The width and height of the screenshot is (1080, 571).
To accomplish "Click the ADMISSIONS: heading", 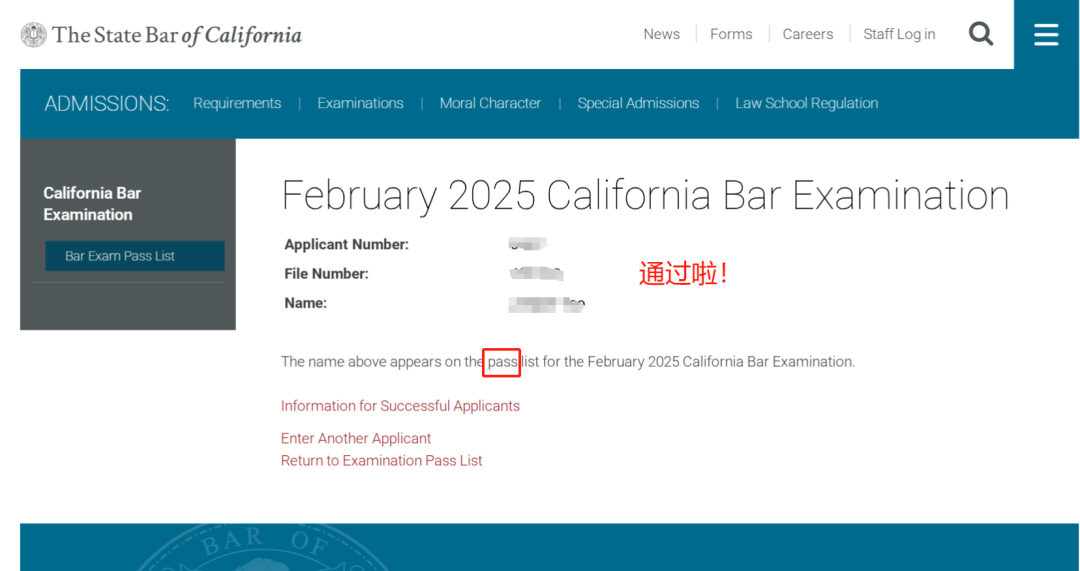I will (x=107, y=104).
